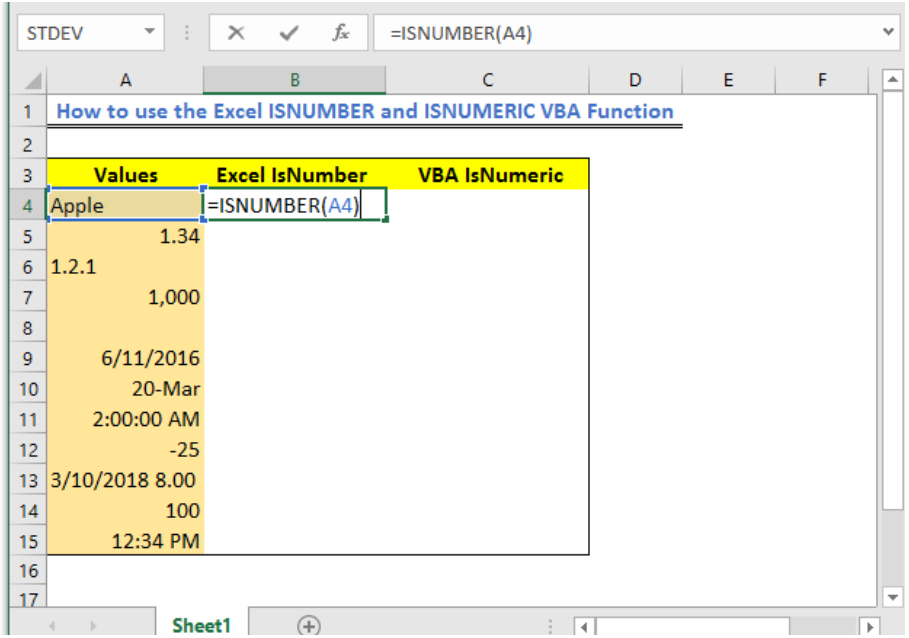Image resolution: width=909 pixels, height=638 pixels.
Task: Select cell A5 containing 1.34
Action: click(125, 236)
